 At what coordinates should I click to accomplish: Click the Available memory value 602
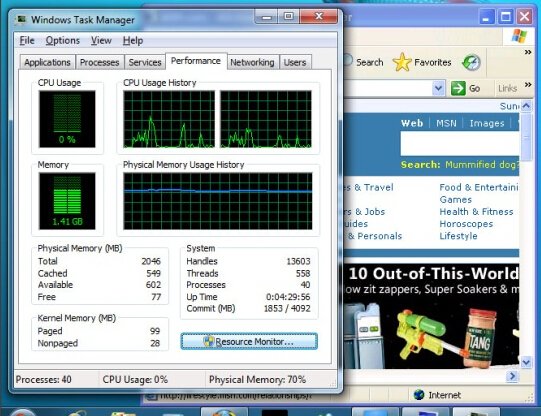coord(154,285)
